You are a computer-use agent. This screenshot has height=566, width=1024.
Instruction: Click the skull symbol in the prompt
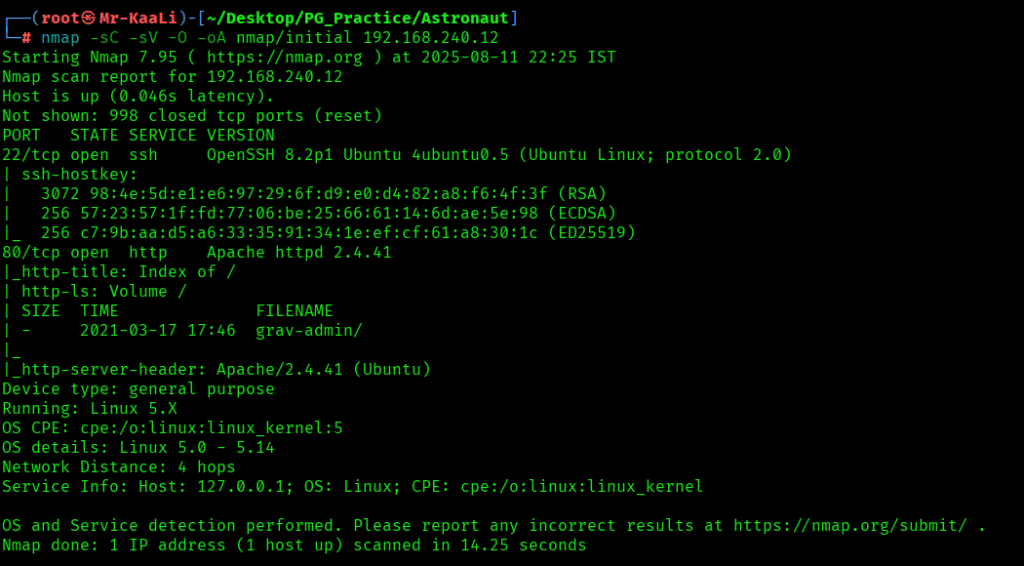(x=90, y=18)
